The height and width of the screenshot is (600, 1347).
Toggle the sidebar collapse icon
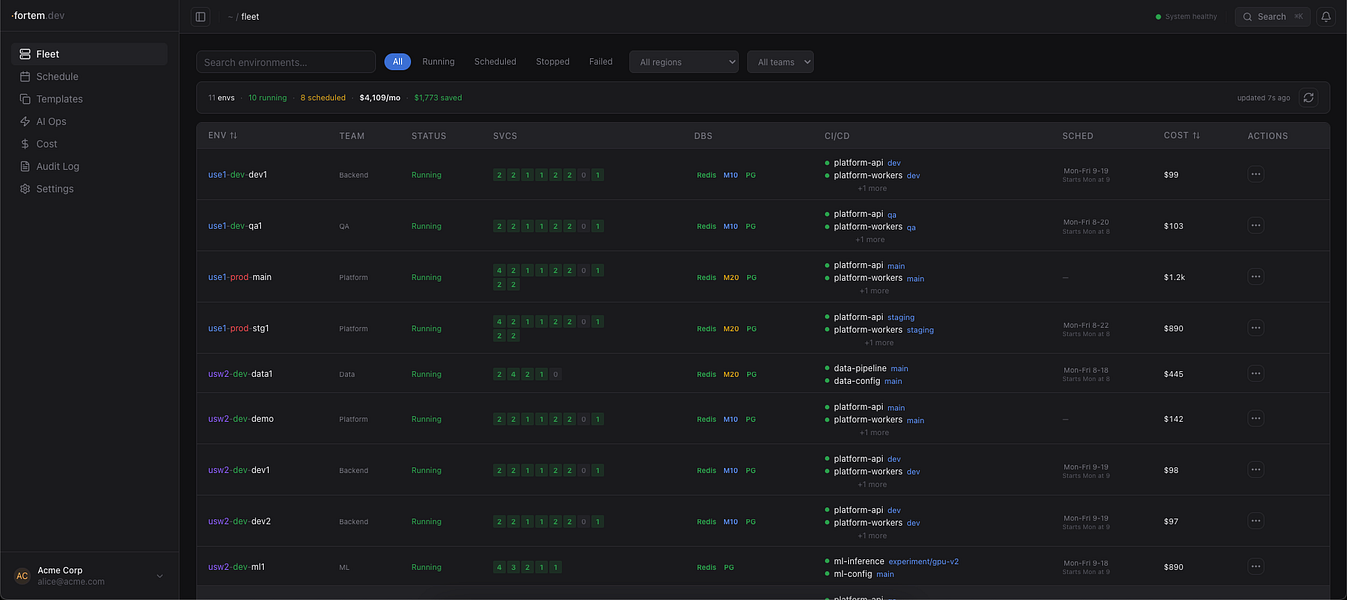point(200,17)
